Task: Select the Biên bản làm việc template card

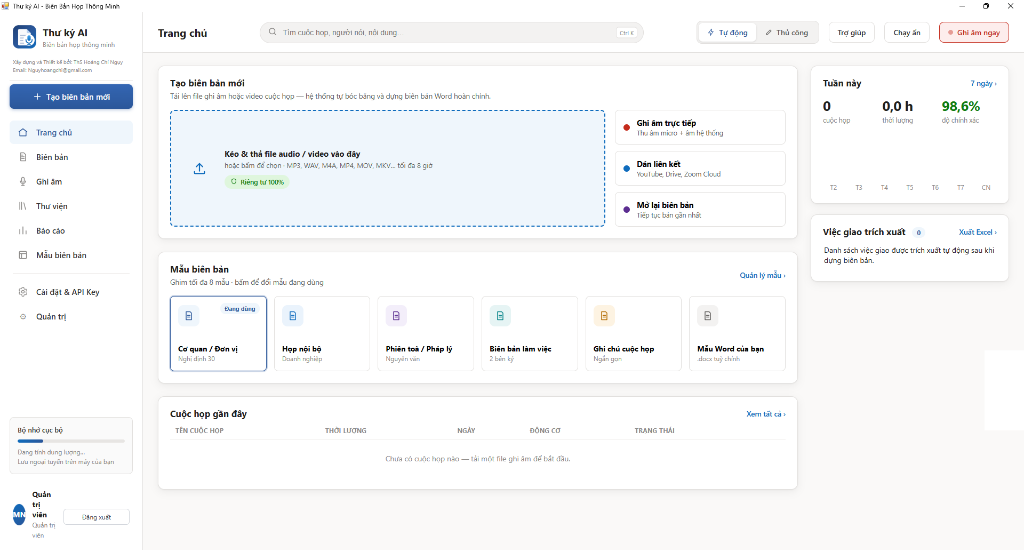Action: click(x=530, y=334)
